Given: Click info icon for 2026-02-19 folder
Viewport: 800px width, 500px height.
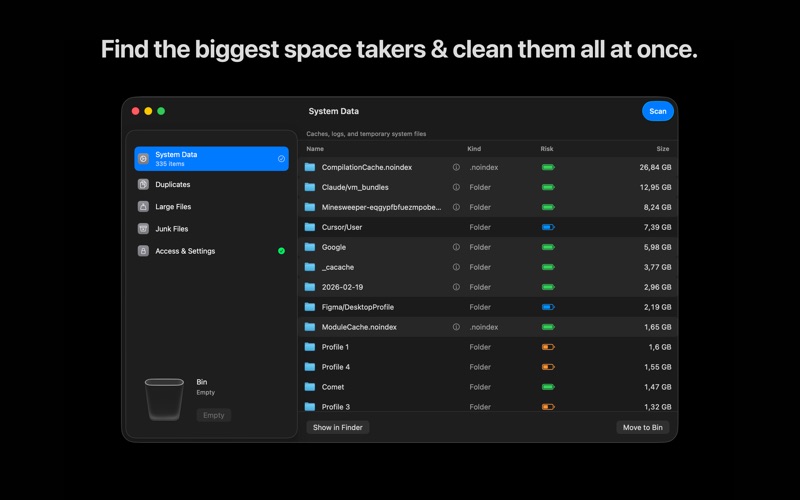Looking at the screenshot, I should coord(456,287).
